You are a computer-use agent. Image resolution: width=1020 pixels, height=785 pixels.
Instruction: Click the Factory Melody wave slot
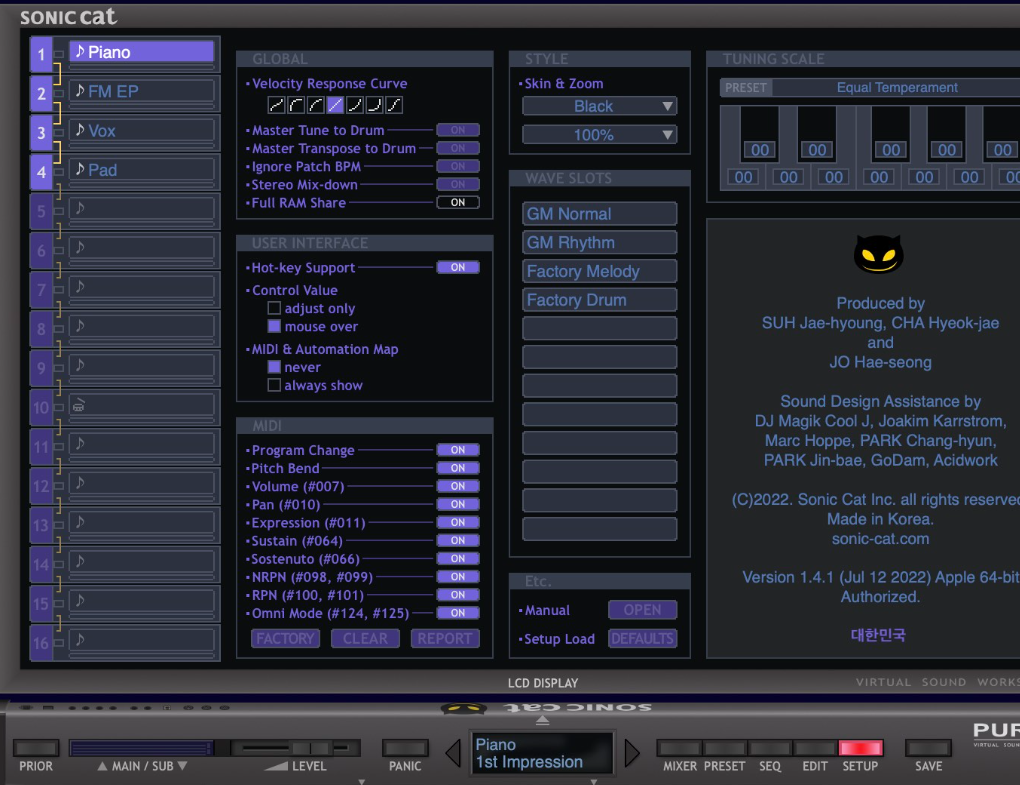599,271
